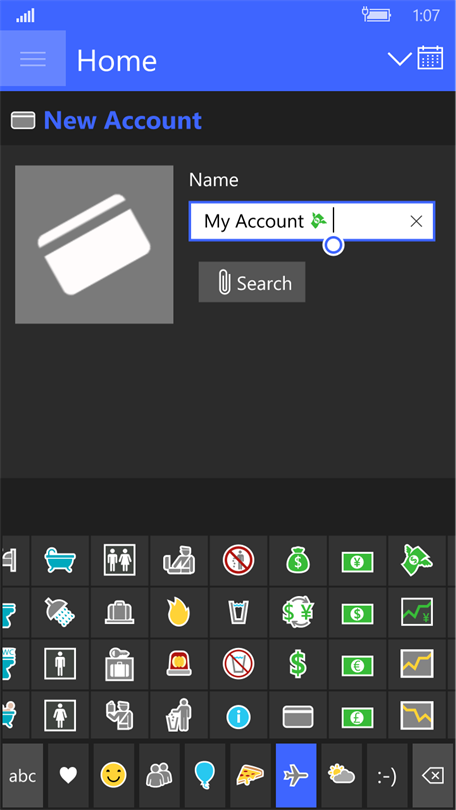Insert the currency exchange emoji

tap(298, 613)
